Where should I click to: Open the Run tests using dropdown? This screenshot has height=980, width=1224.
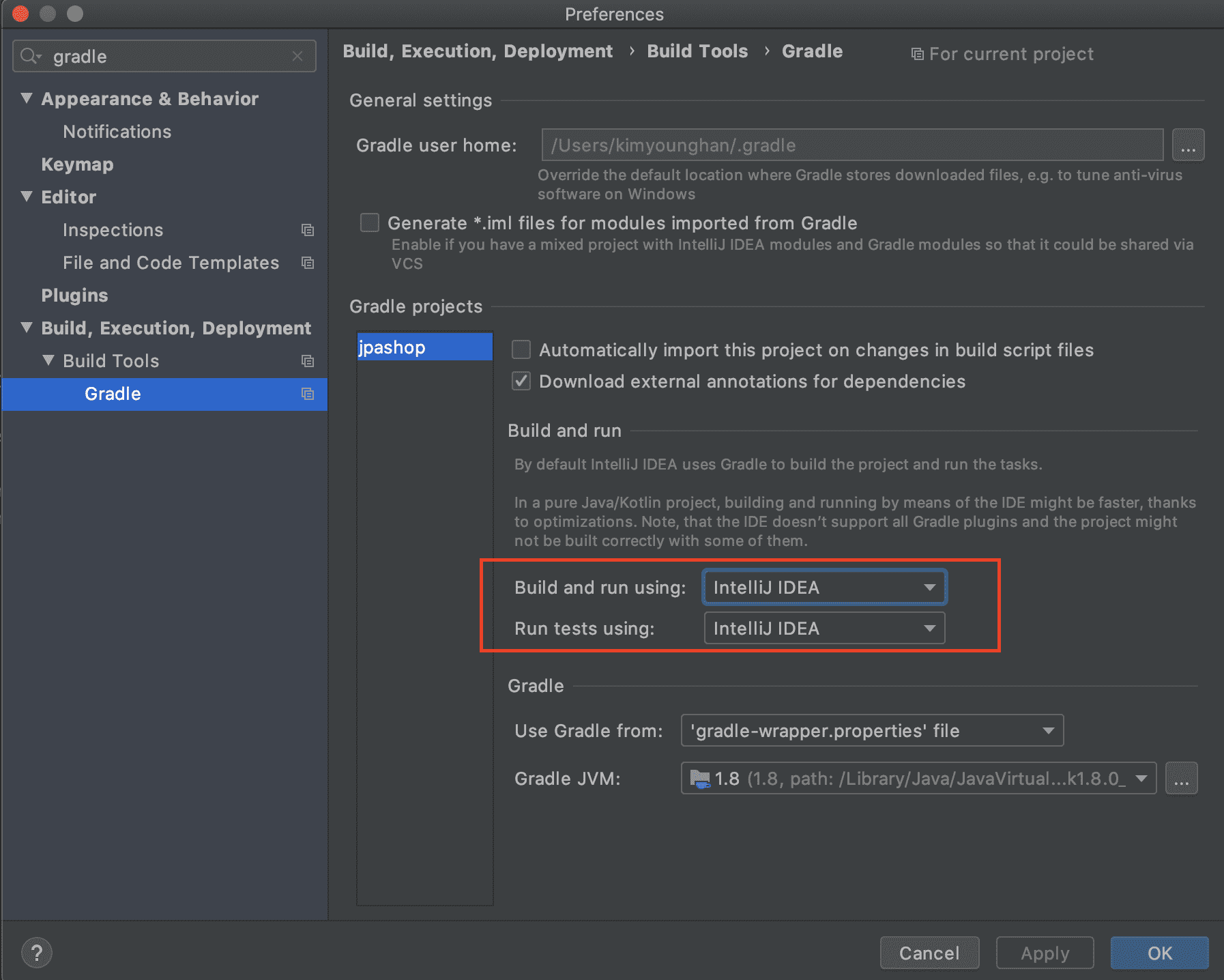coord(824,629)
